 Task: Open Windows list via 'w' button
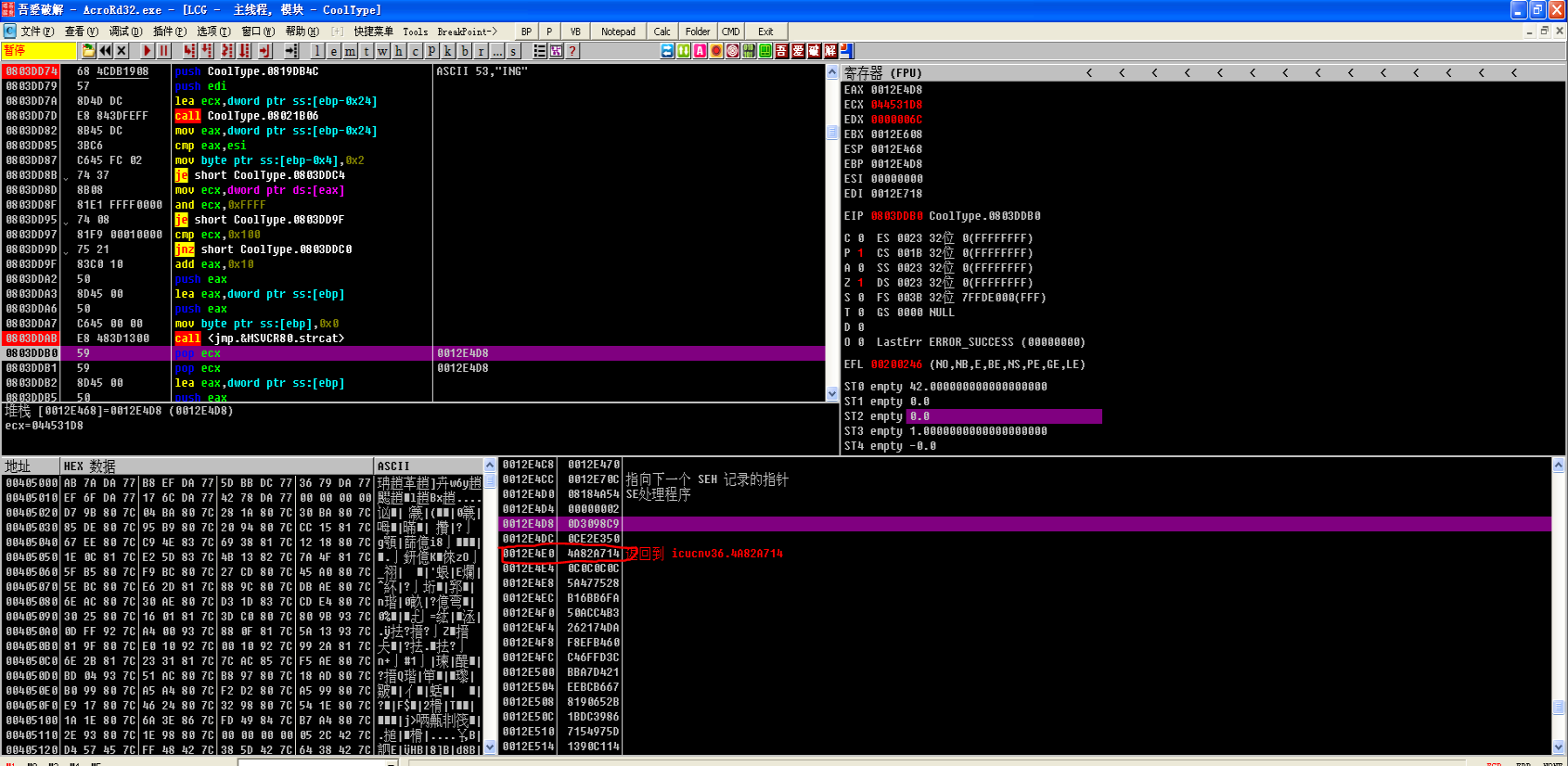tap(382, 51)
